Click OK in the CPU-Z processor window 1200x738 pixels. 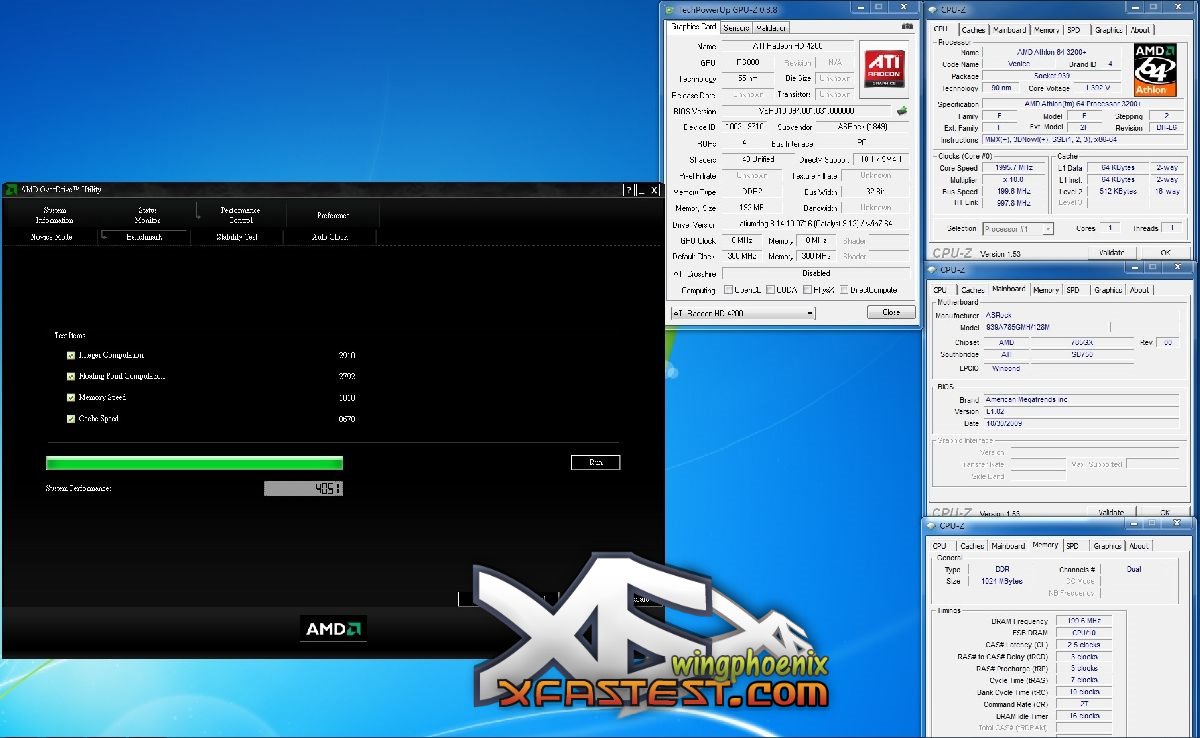point(1165,253)
